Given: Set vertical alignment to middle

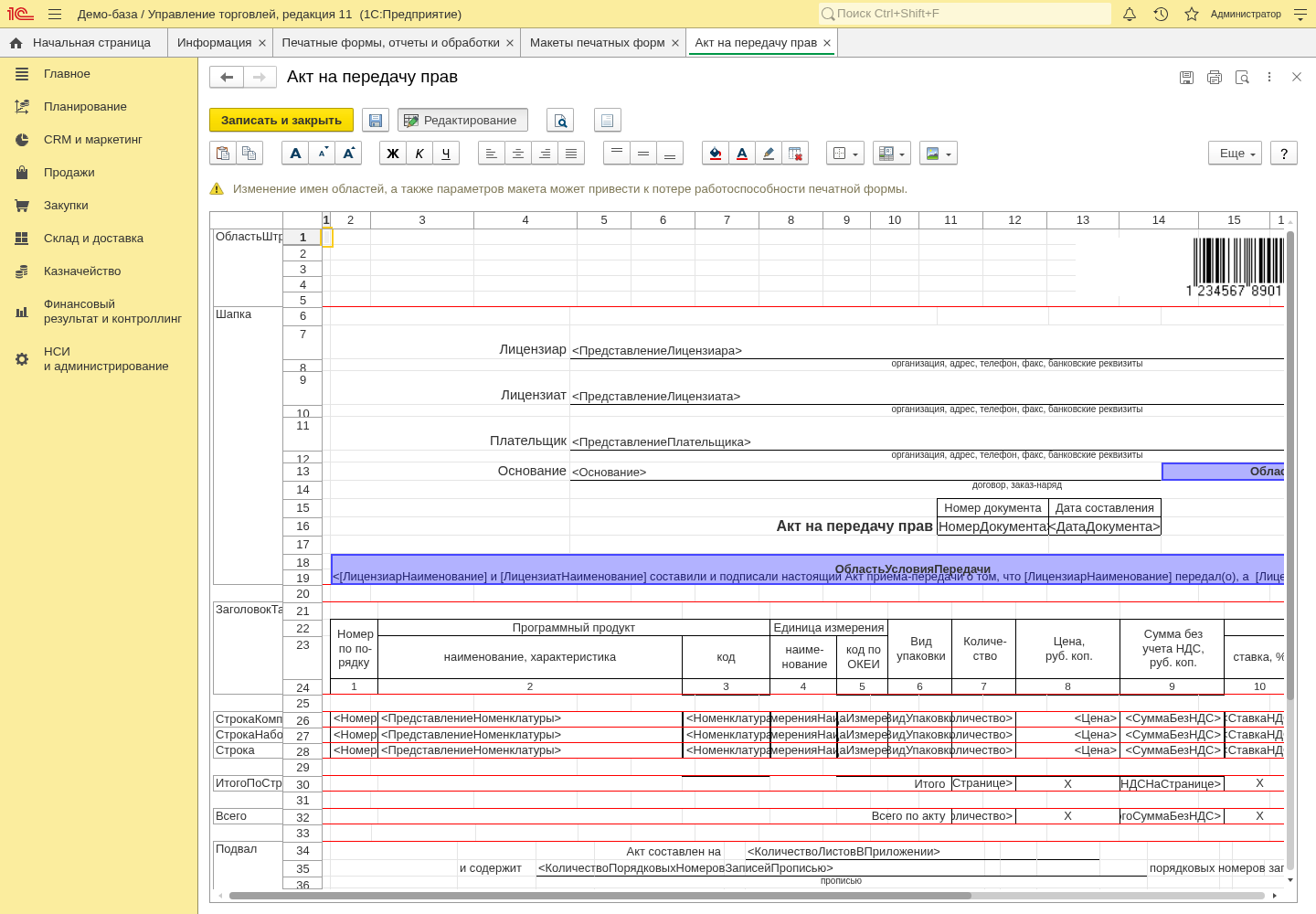Looking at the screenshot, I should [643, 154].
